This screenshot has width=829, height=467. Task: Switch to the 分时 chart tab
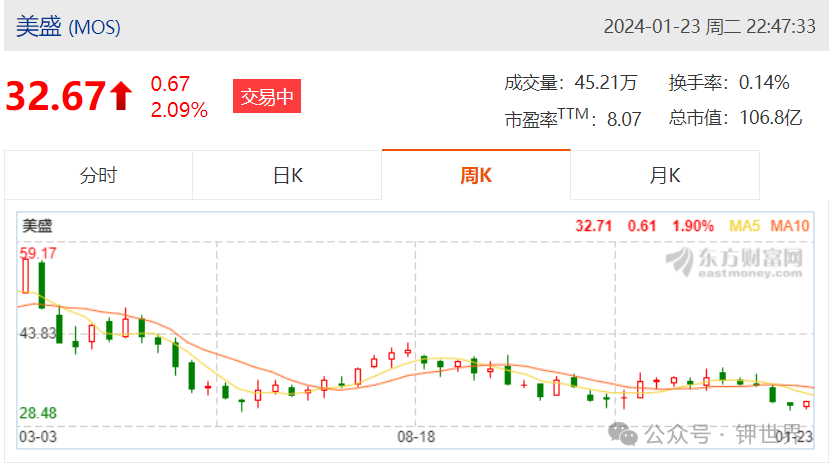click(x=98, y=175)
